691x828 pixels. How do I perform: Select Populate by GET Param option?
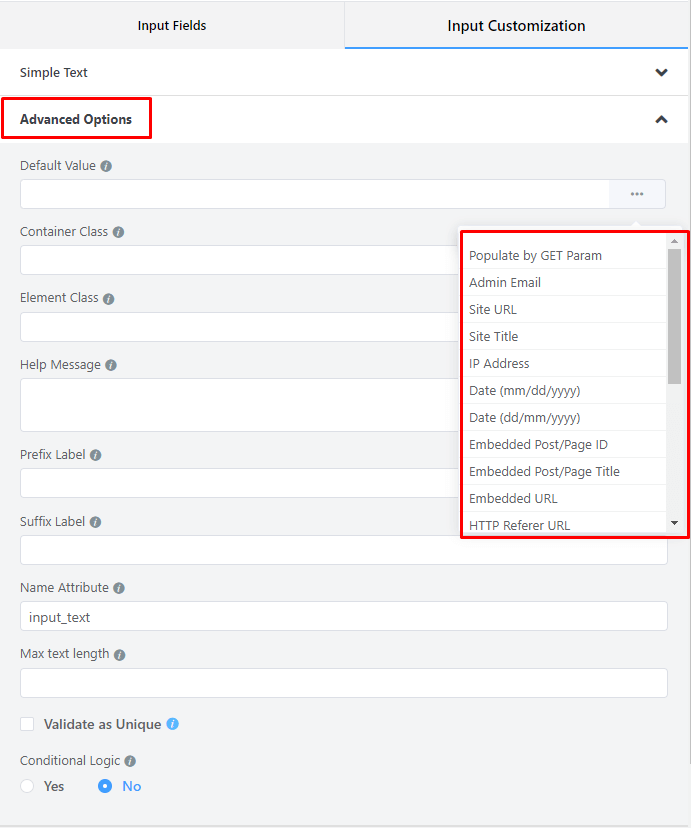point(535,255)
